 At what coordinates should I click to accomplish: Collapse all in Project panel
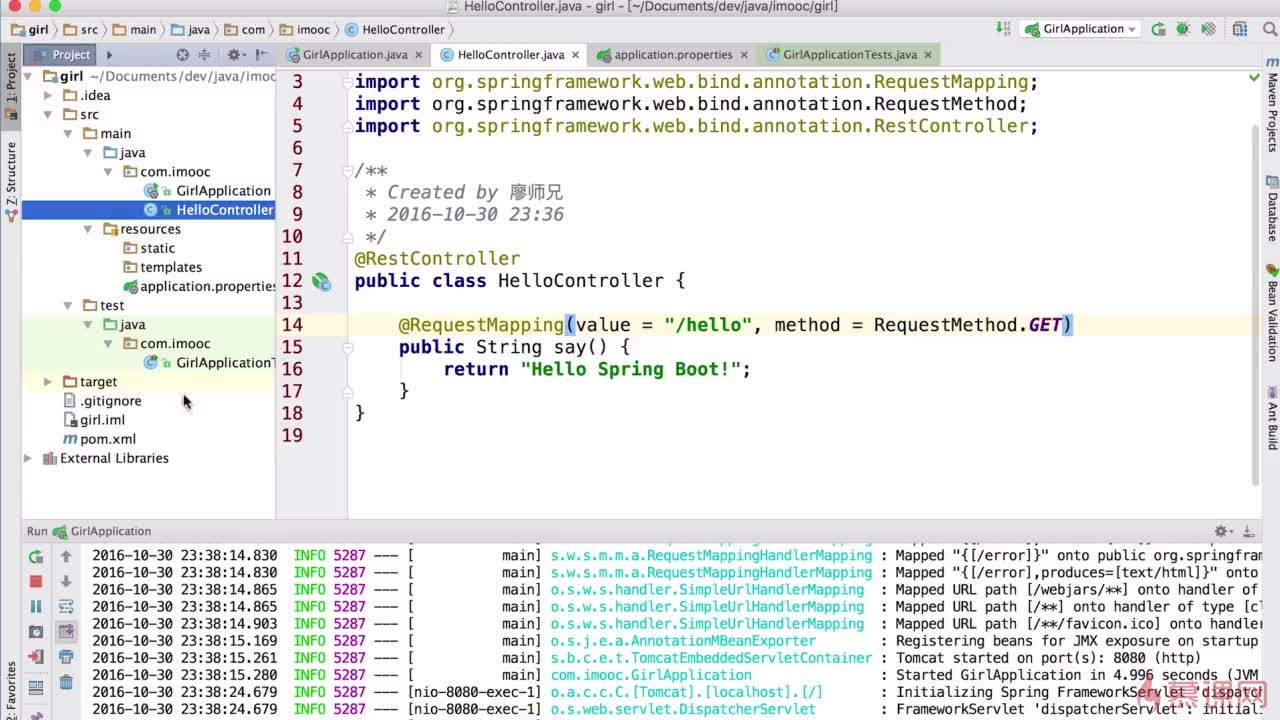point(204,55)
